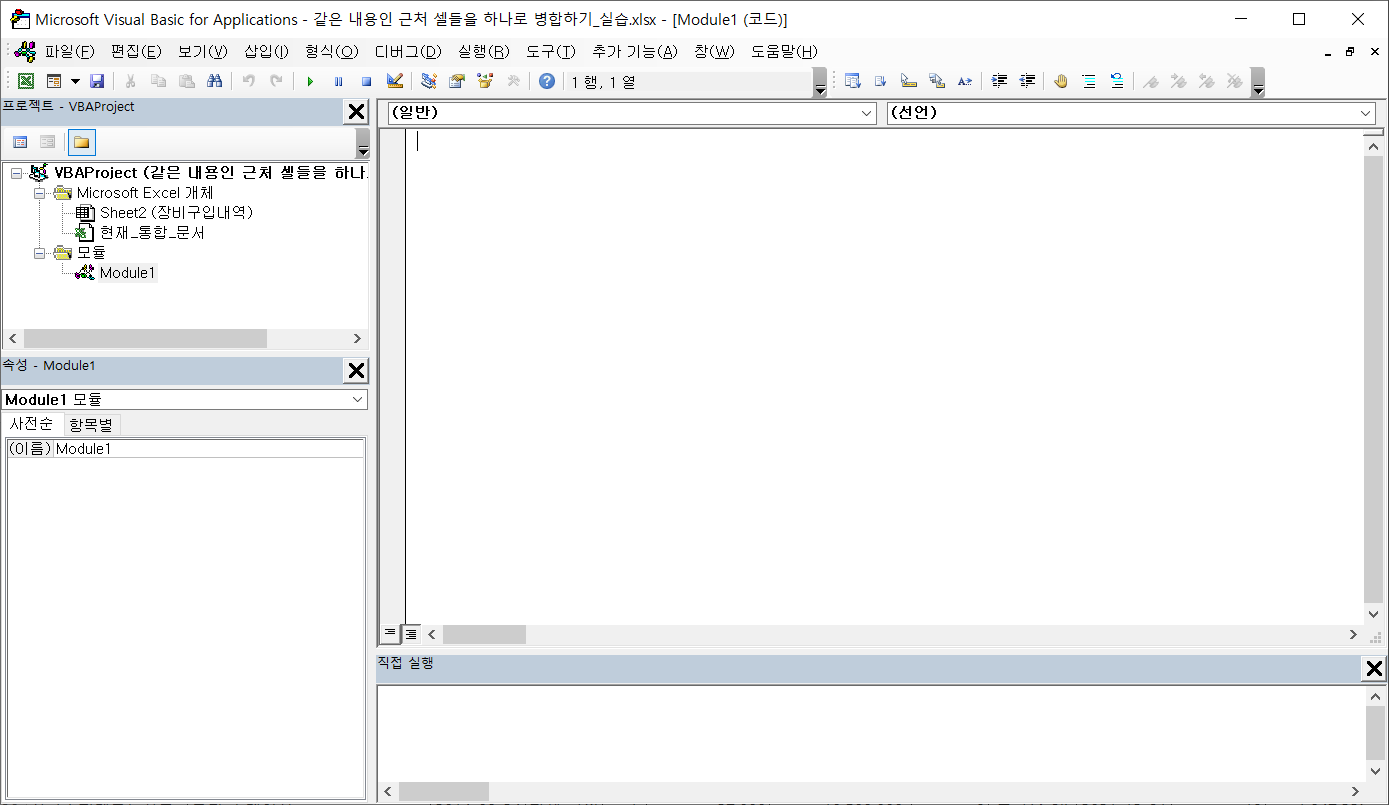The image size is (1389, 805).
Task: Click the Reset stop icon
Action: click(x=366, y=81)
